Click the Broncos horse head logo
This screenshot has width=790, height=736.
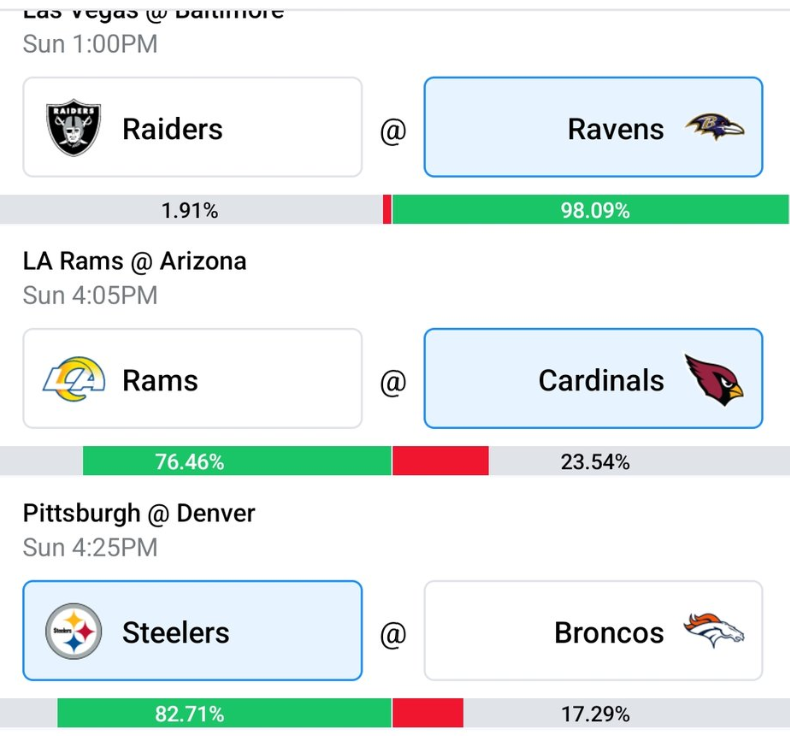click(x=715, y=631)
